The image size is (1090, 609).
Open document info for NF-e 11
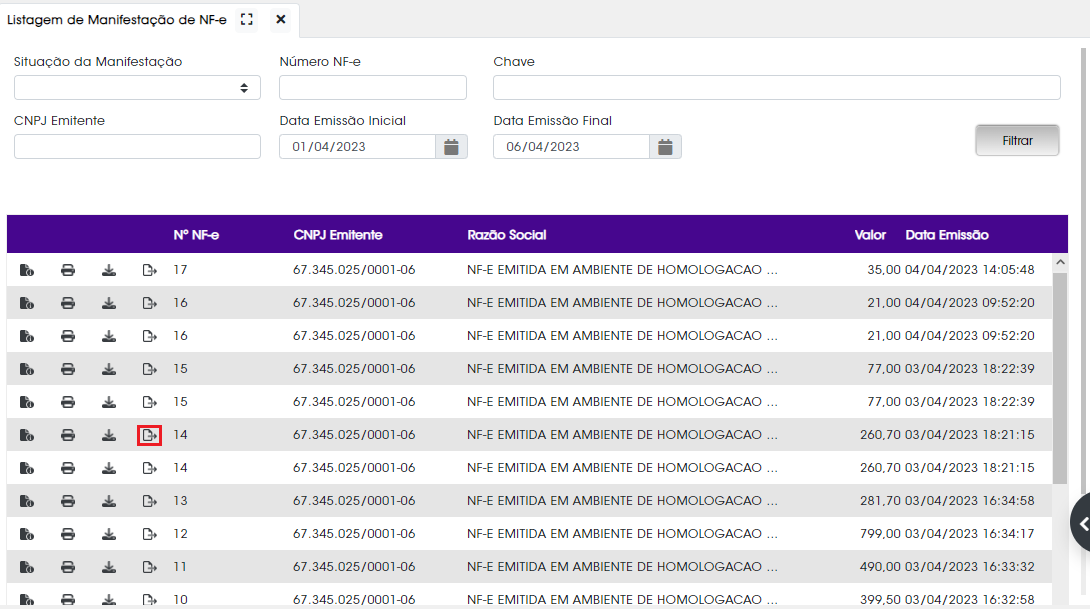coord(26,567)
